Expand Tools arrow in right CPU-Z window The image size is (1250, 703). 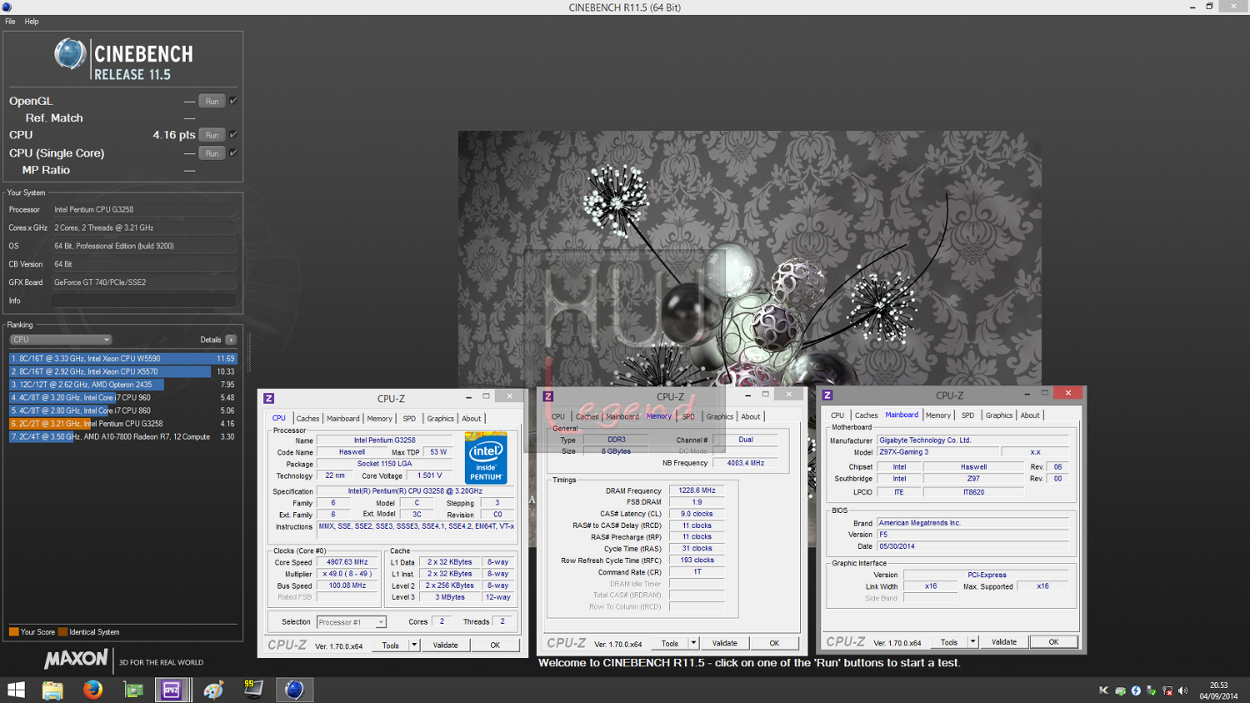972,642
